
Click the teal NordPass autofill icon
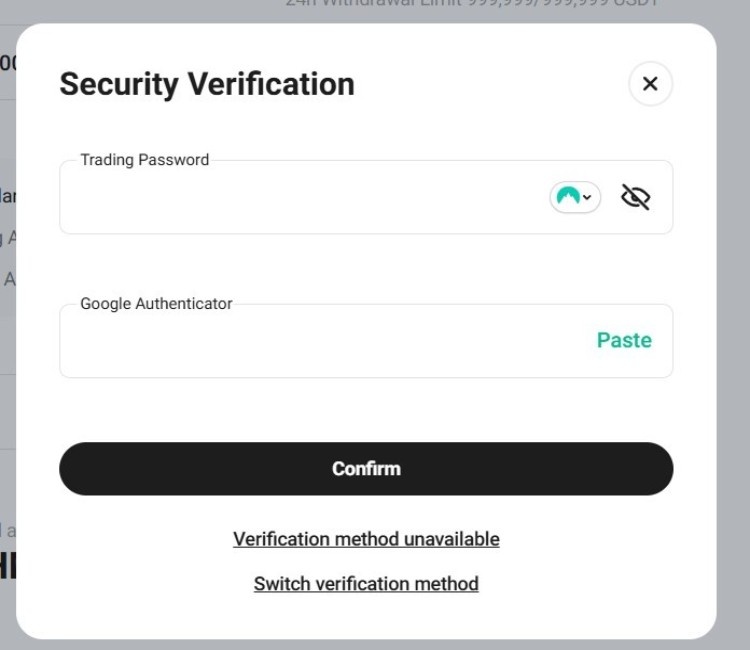click(x=568, y=197)
